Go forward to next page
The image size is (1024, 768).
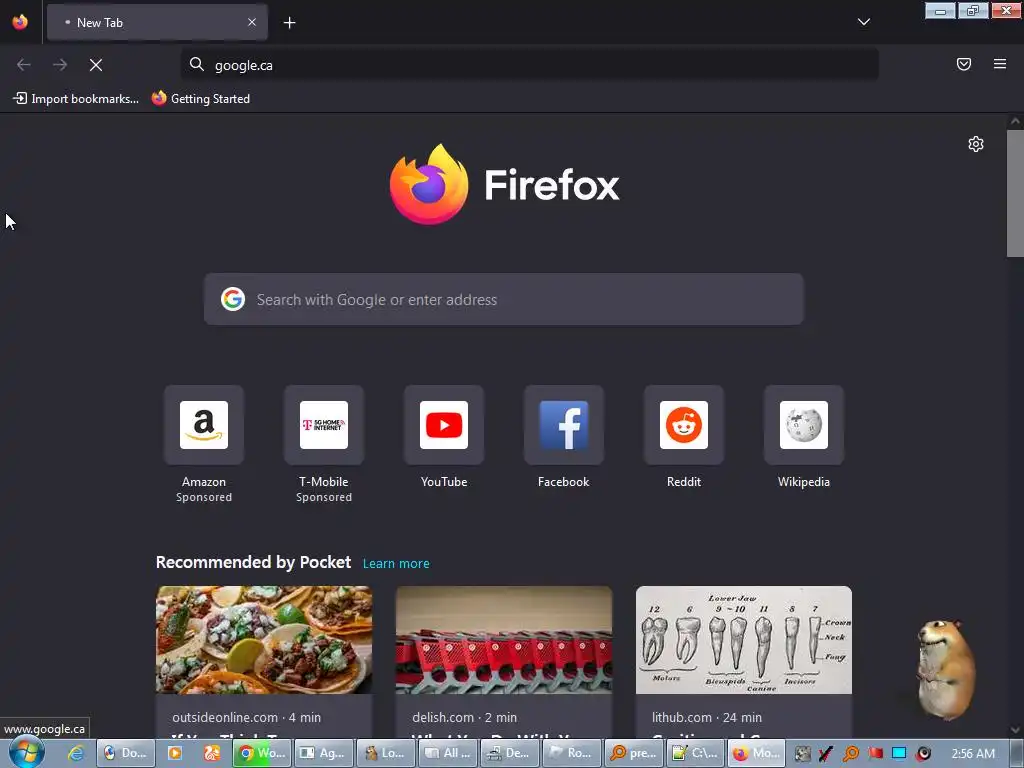pyautogui.click(x=60, y=65)
